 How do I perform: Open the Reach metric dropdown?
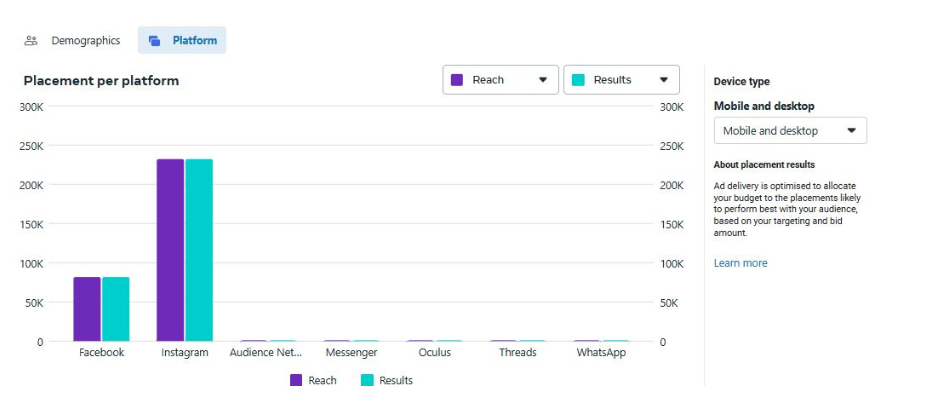point(500,80)
